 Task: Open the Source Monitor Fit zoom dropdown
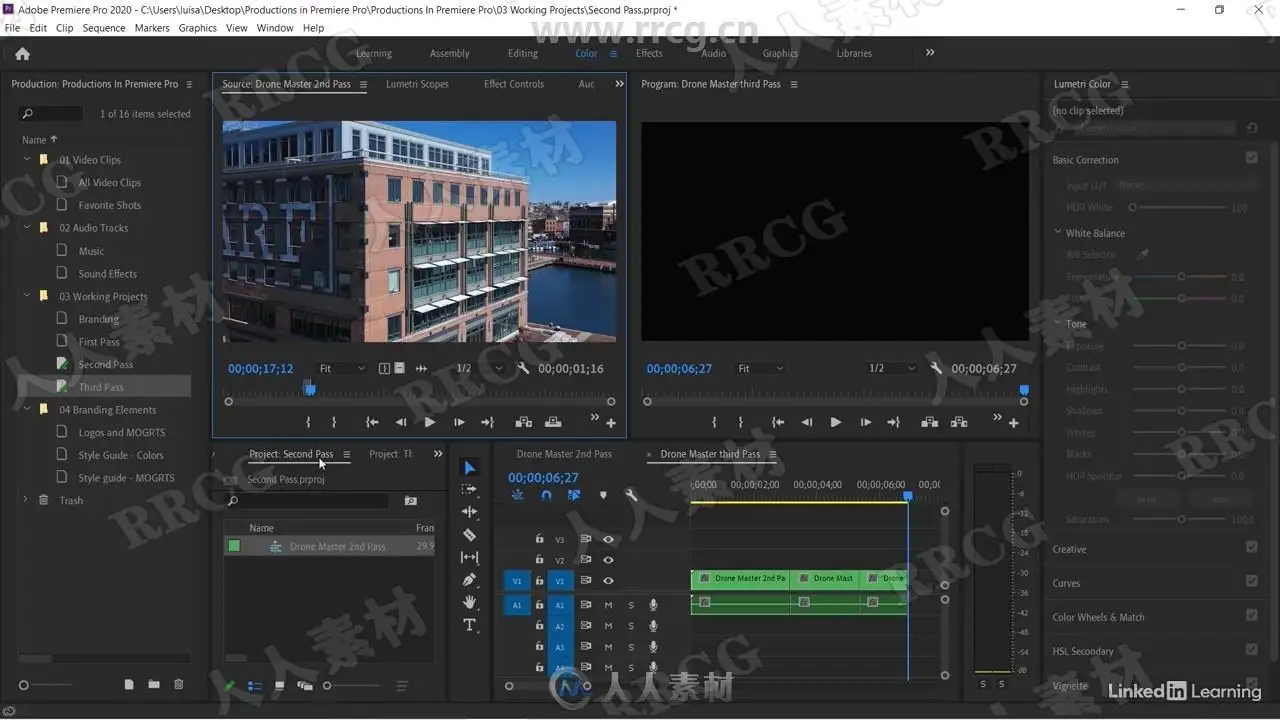pos(342,369)
